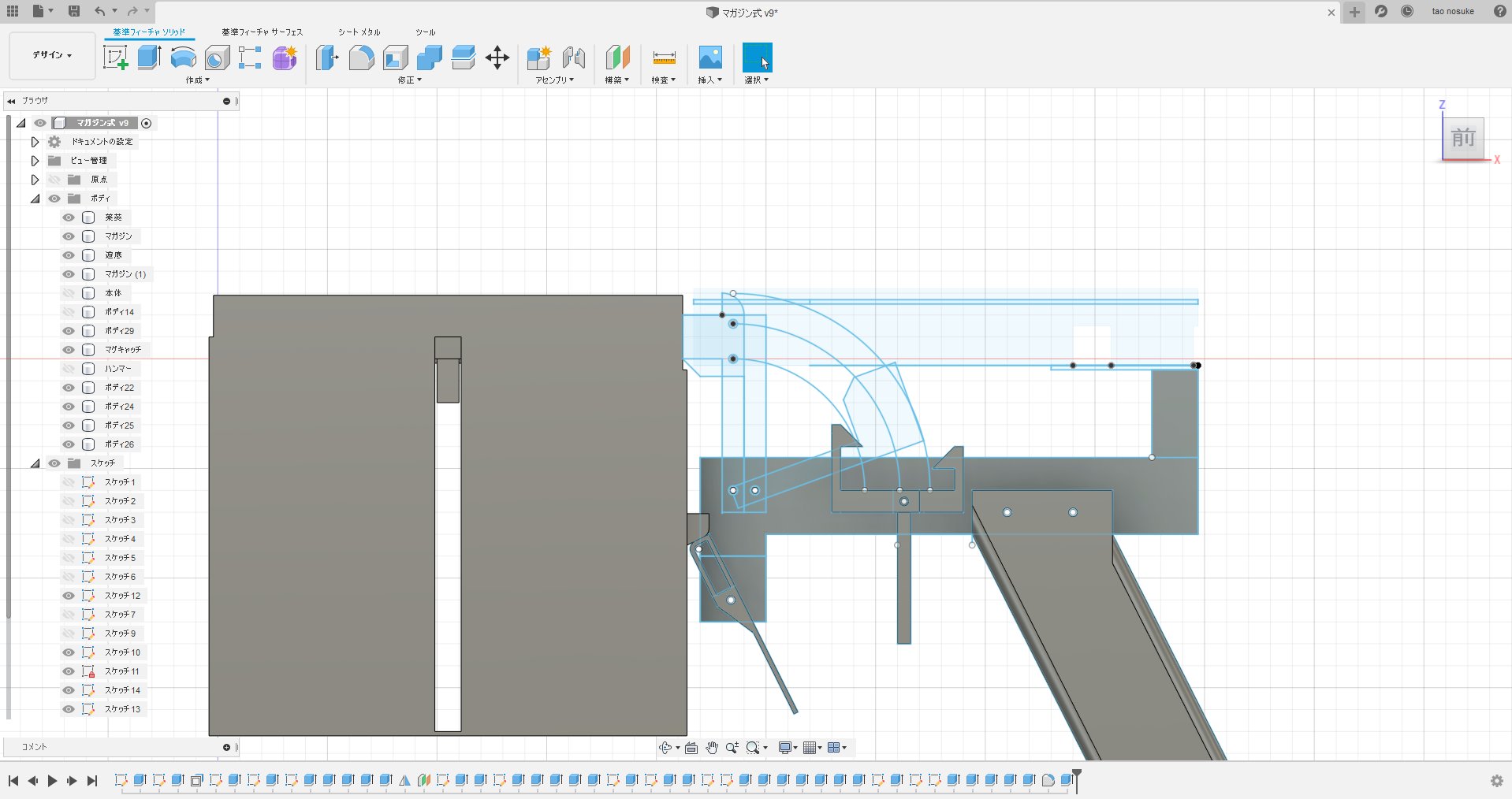
Task: Play the timeline
Action: (x=52, y=781)
